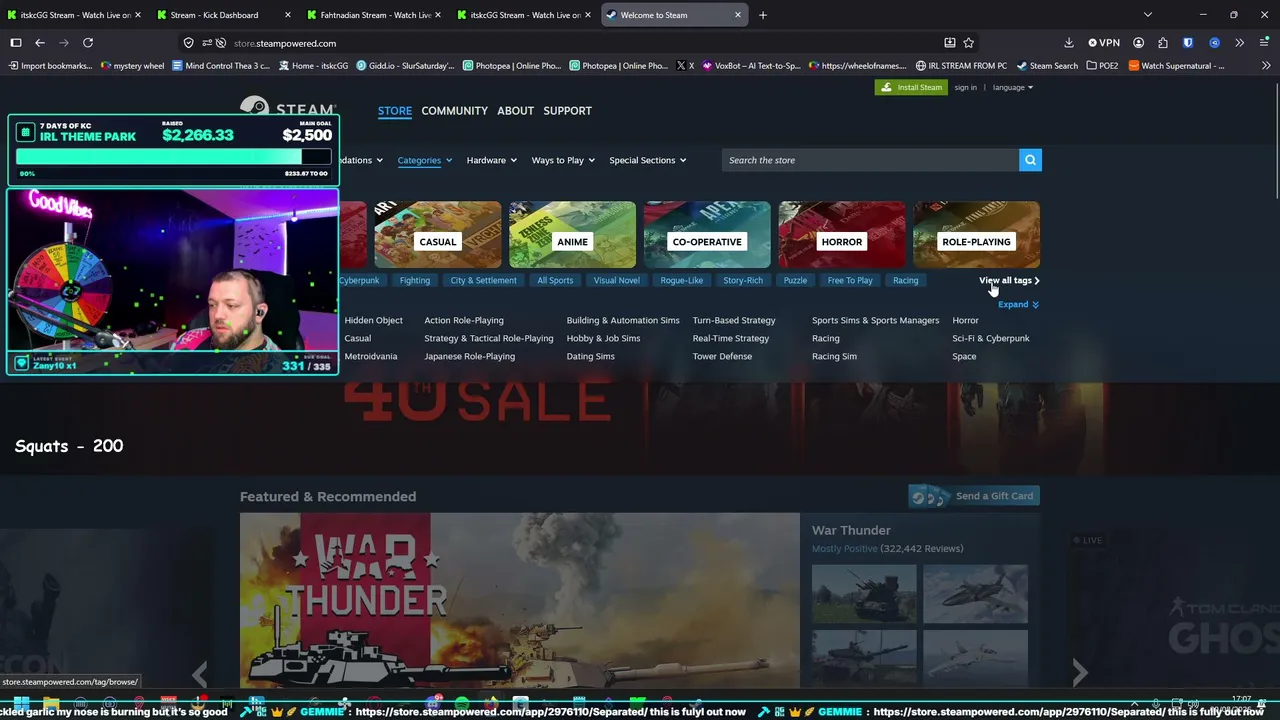This screenshot has height=720, width=1280.
Task: Select the Fighting tag
Action: click(415, 281)
